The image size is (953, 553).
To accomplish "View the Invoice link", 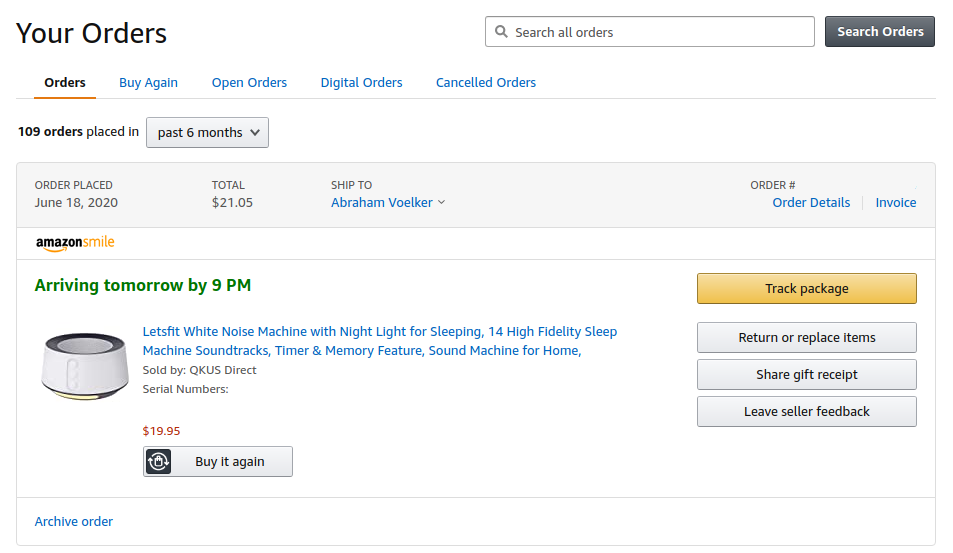I will point(896,202).
